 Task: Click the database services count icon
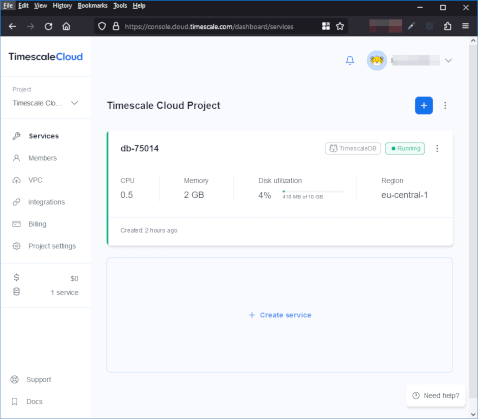point(16,292)
